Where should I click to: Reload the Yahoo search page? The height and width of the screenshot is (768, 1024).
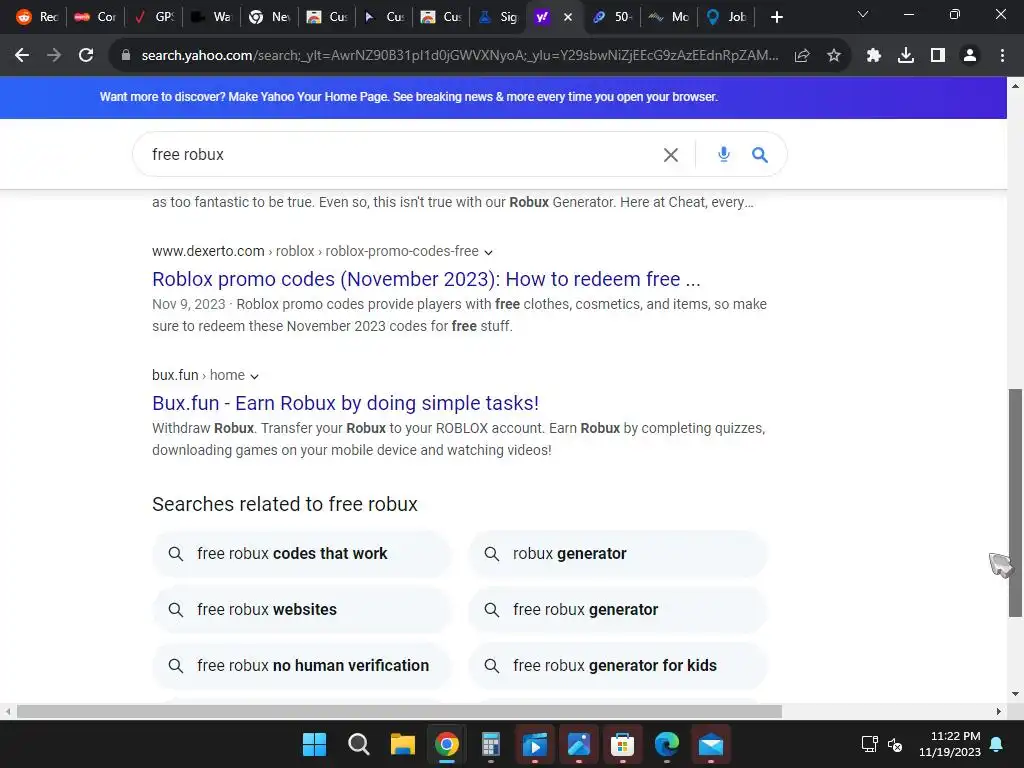click(x=86, y=56)
